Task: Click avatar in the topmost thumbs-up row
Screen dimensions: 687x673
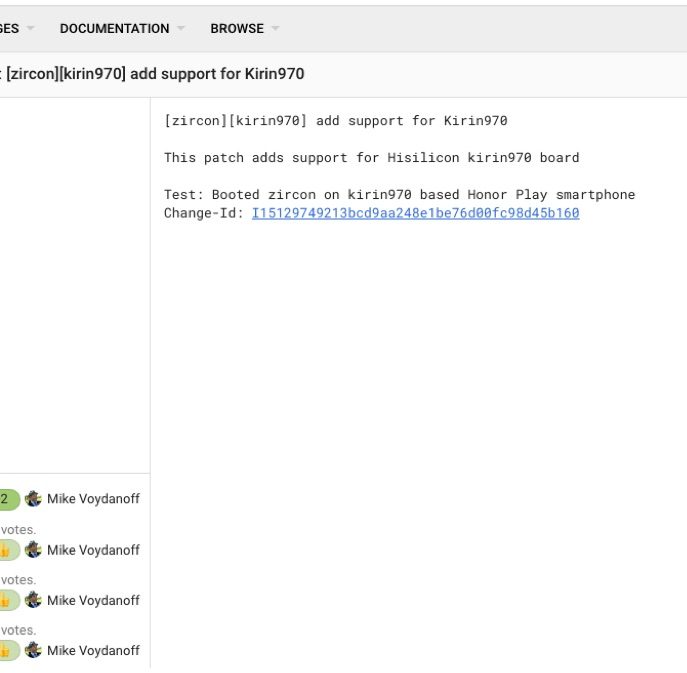Action: point(33,549)
